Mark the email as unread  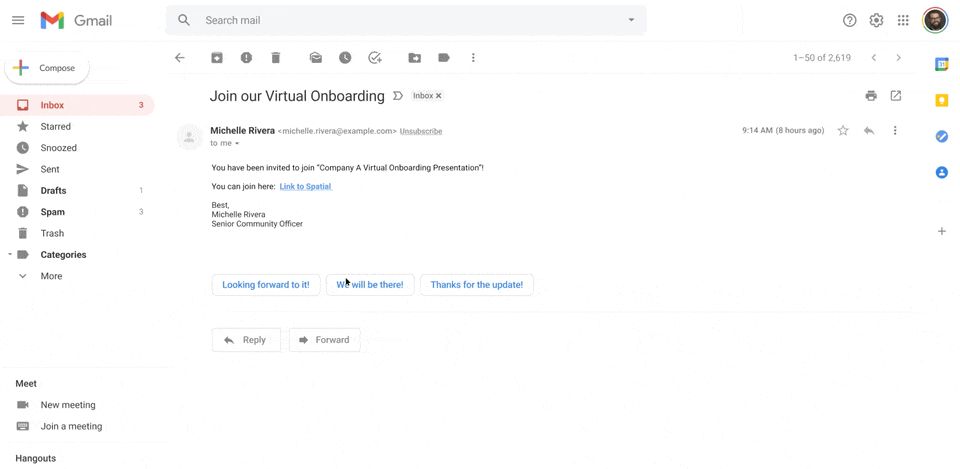(x=316, y=58)
